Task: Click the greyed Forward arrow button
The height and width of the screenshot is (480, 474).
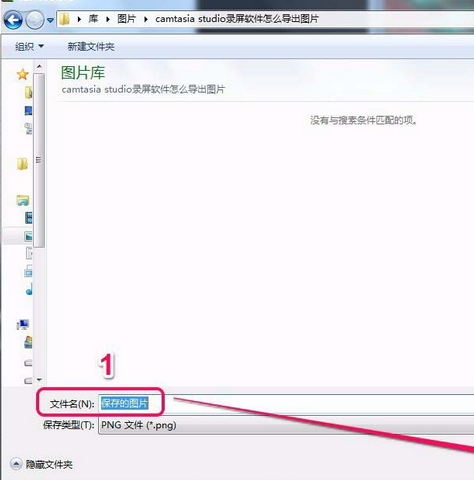Action: [x=35, y=20]
